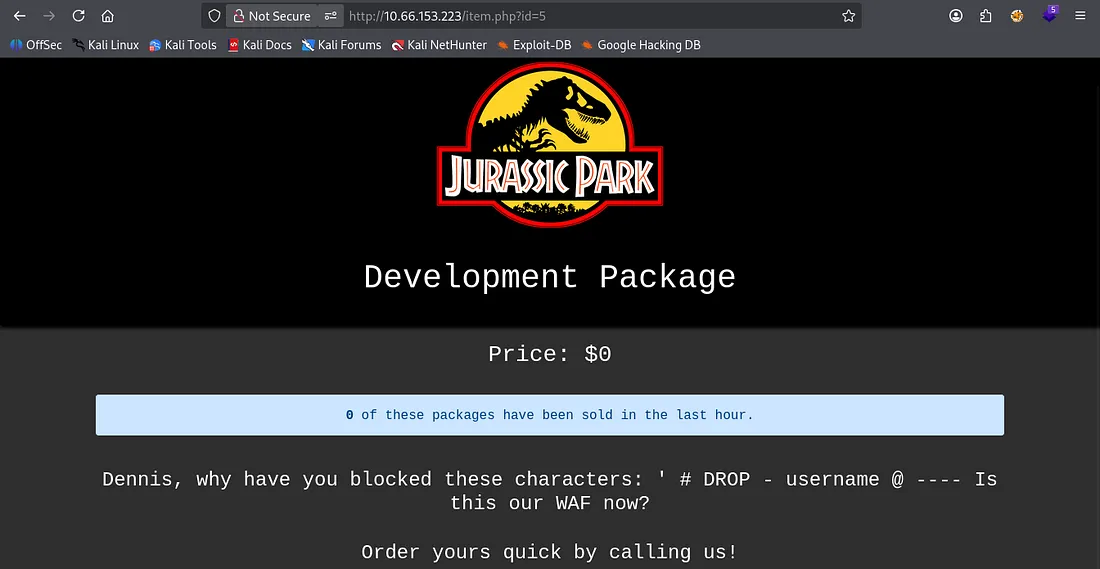The width and height of the screenshot is (1100, 569).
Task: Click the browser back arrow
Action: (x=20, y=16)
